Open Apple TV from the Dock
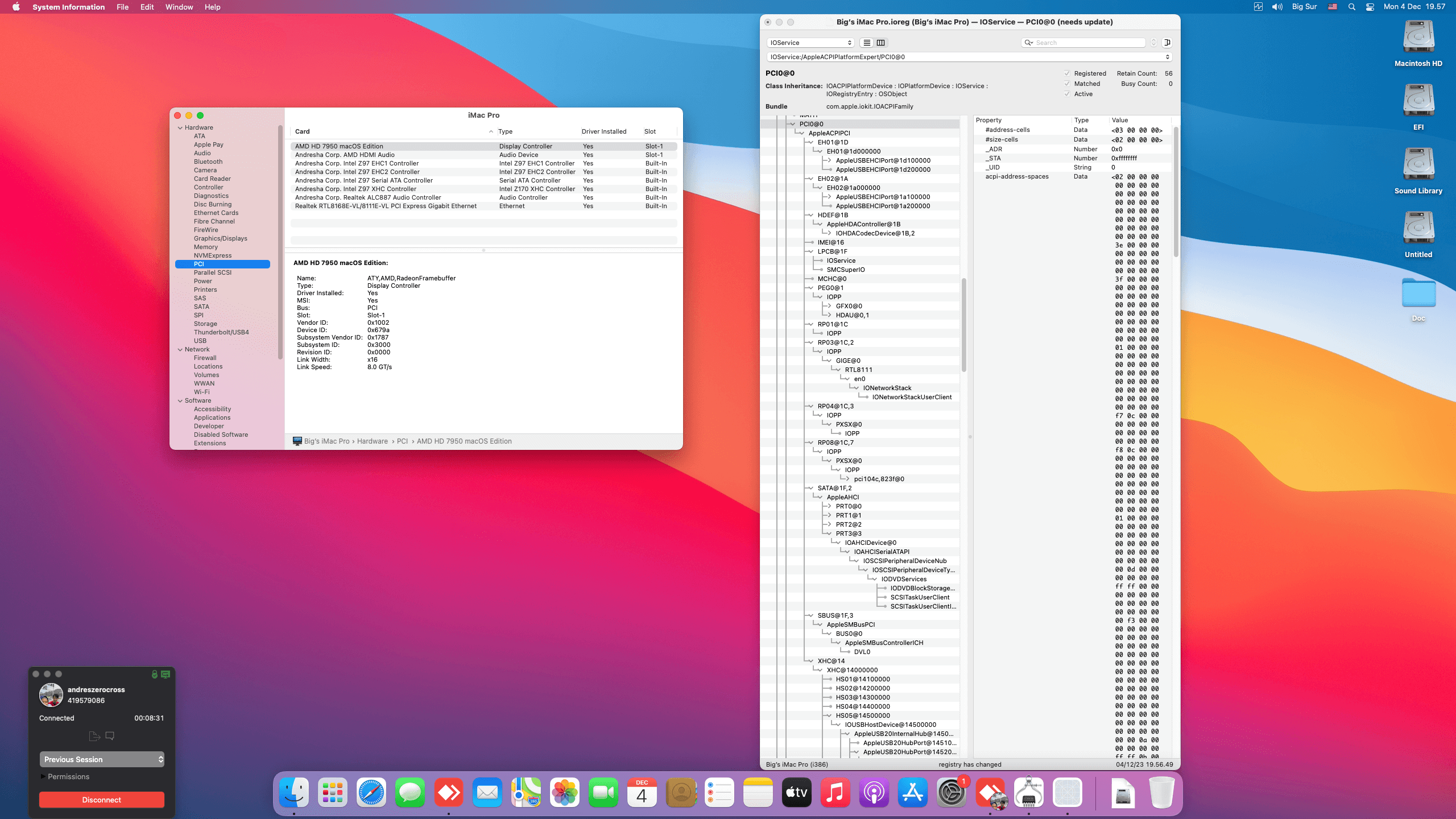The height and width of the screenshot is (819, 1456). [797, 792]
